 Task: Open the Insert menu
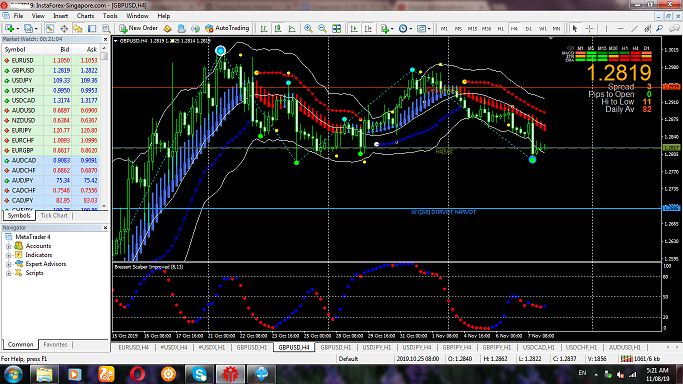click(61, 16)
